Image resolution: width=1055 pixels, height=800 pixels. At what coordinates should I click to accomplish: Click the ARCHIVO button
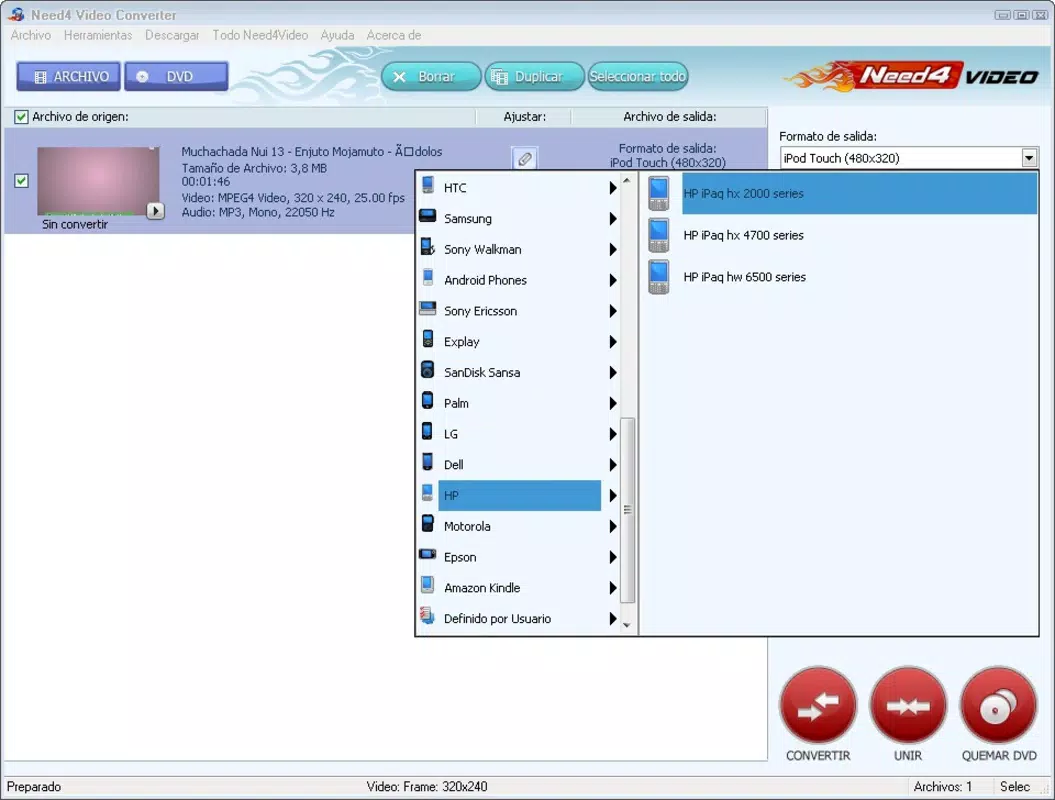point(69,76)
